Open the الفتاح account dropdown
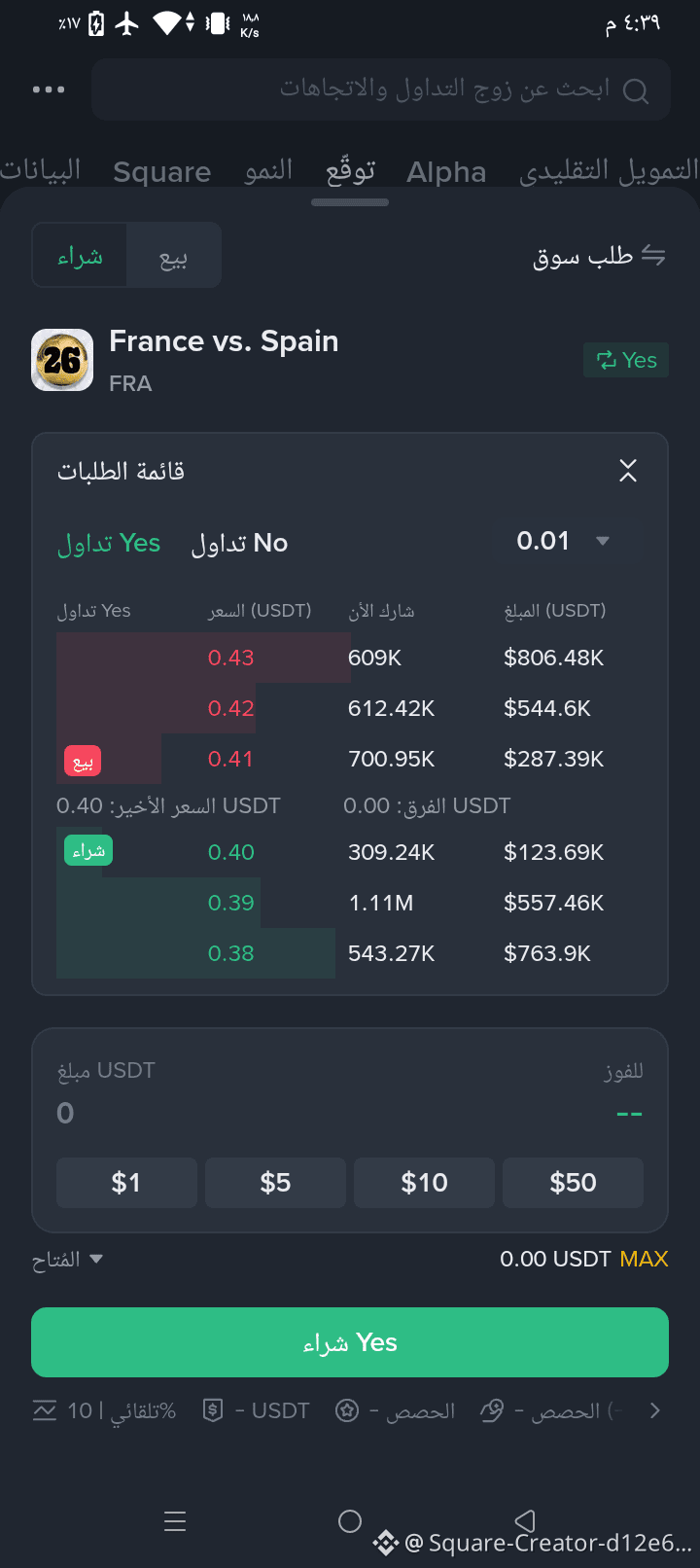Screen dimensions: 700x1568 (67, 1260)
